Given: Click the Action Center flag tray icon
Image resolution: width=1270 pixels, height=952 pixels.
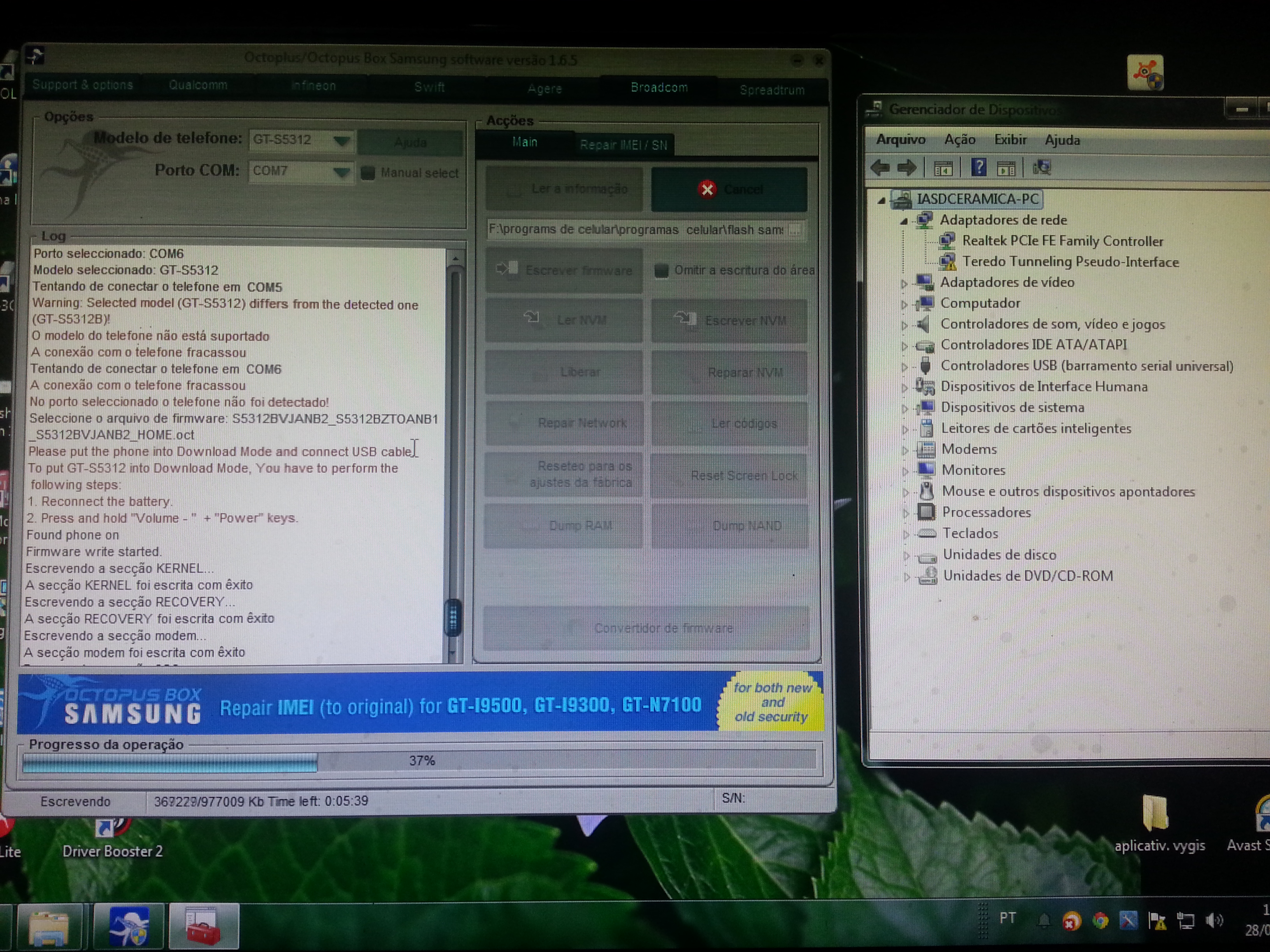Looking at the screenshot, I should tap(1157, 920).
